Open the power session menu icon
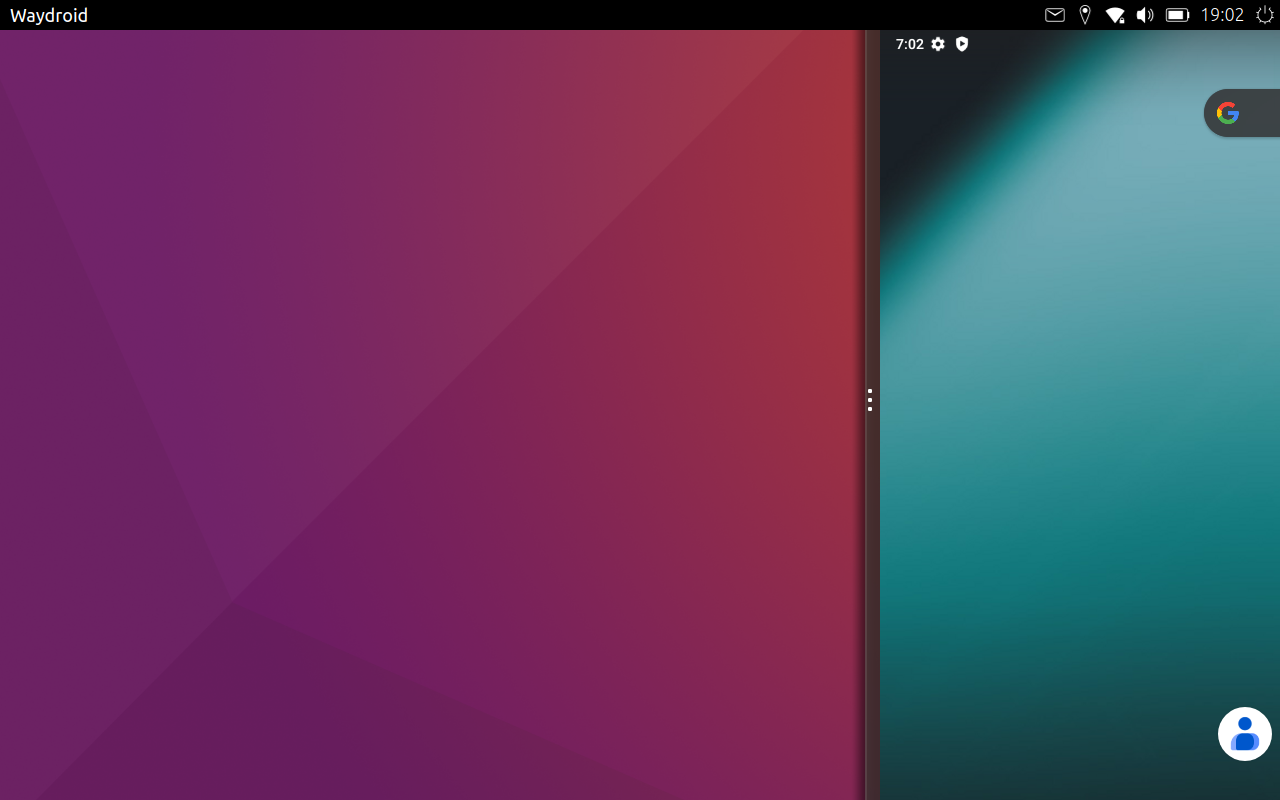Screen dimensions: 1280x800 coord(1265,15)
